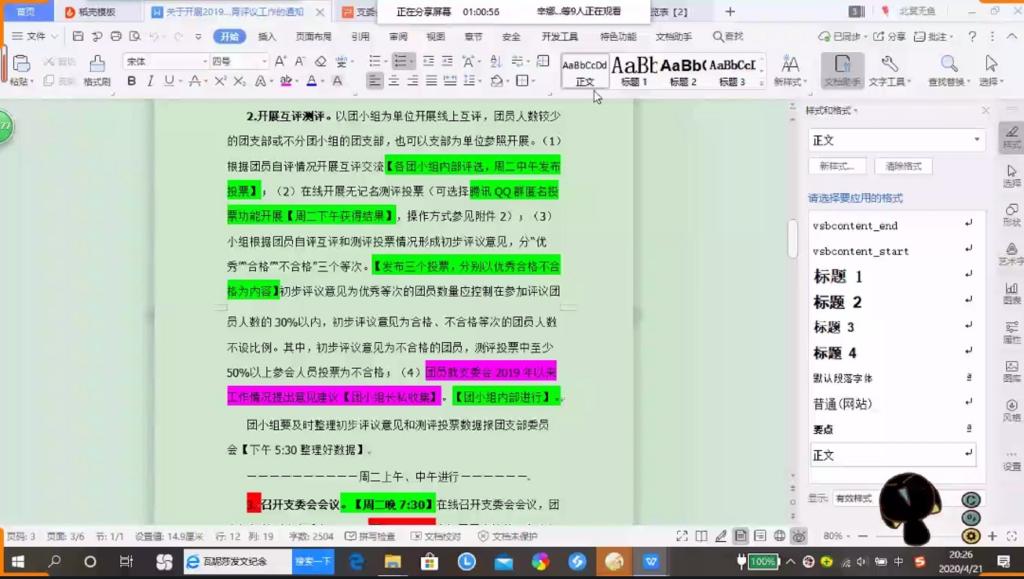Open the Page Layout (页面布局) tab
The image size is (1024, 579).
tap(314, 36)
